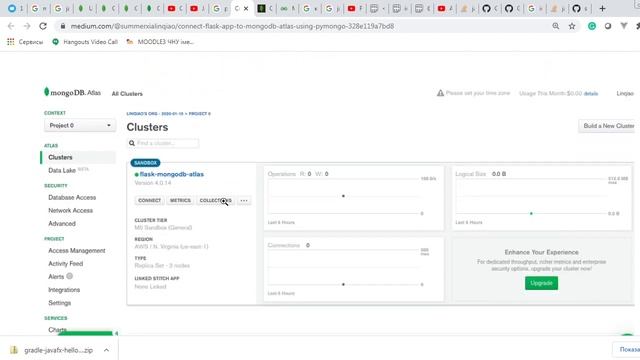Click the 'Enhance Your Experience' heading
Viewport: 640px width, 360px height.
tap(541, 252)
